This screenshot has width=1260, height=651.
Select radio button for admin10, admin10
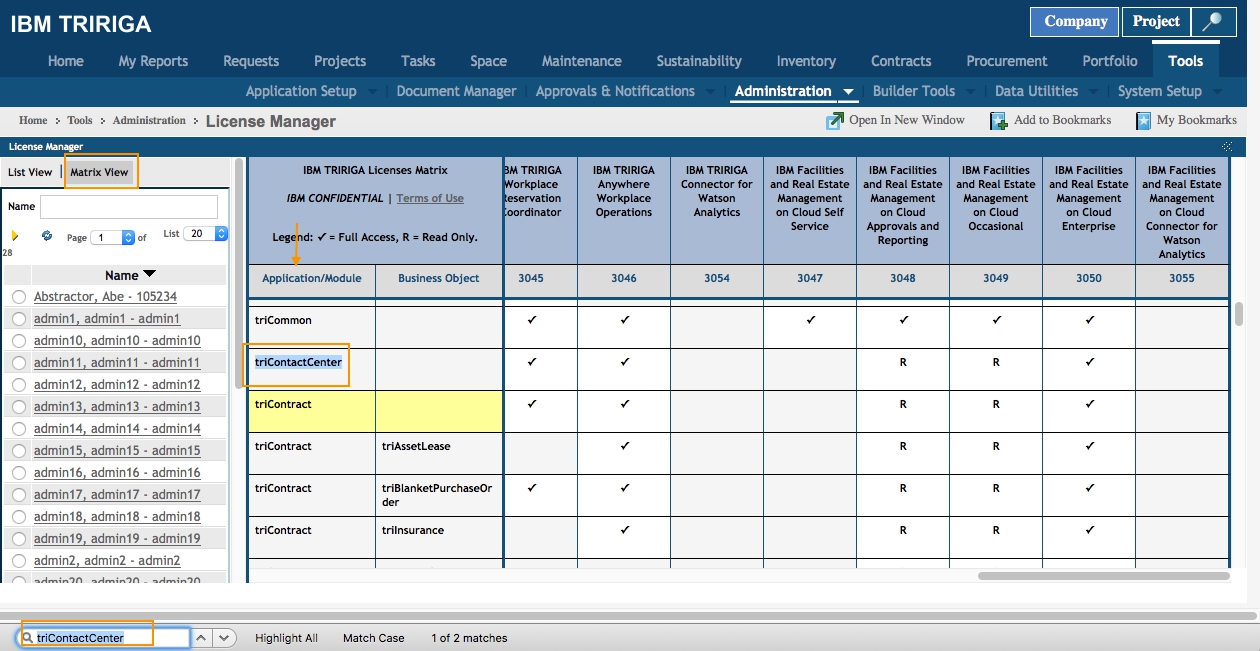pyautogui.click(x=18, y=341)
